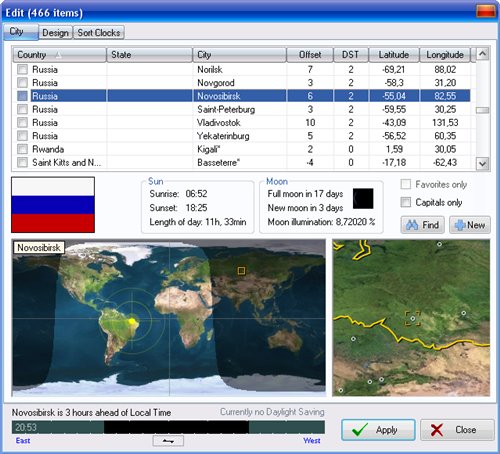Switch to the Design tab
Viewport: 500px width, 454px height.
point(55,33)
